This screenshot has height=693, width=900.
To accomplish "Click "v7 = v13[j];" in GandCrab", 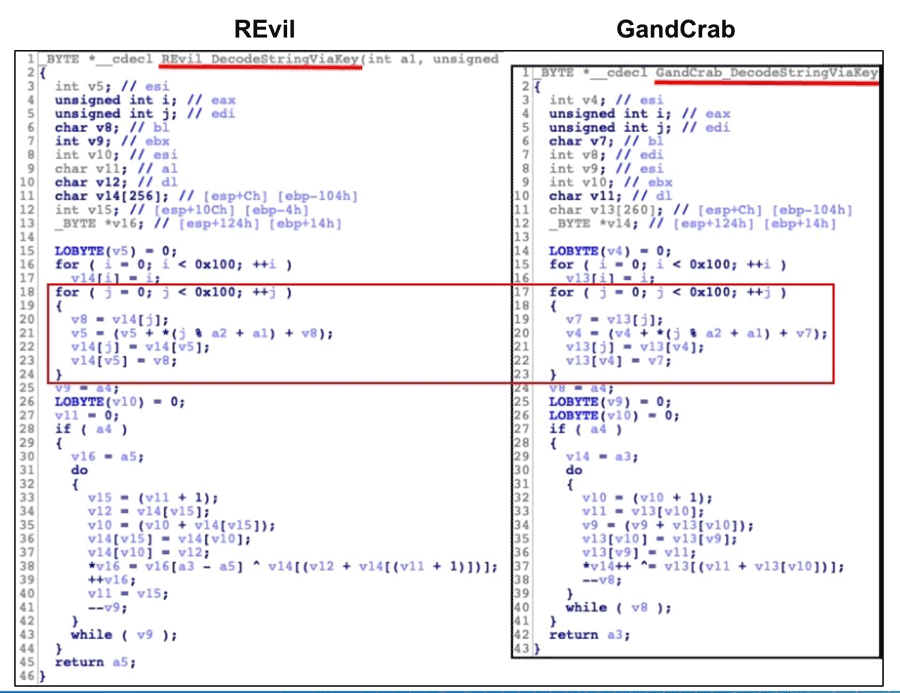I will 614,320.
